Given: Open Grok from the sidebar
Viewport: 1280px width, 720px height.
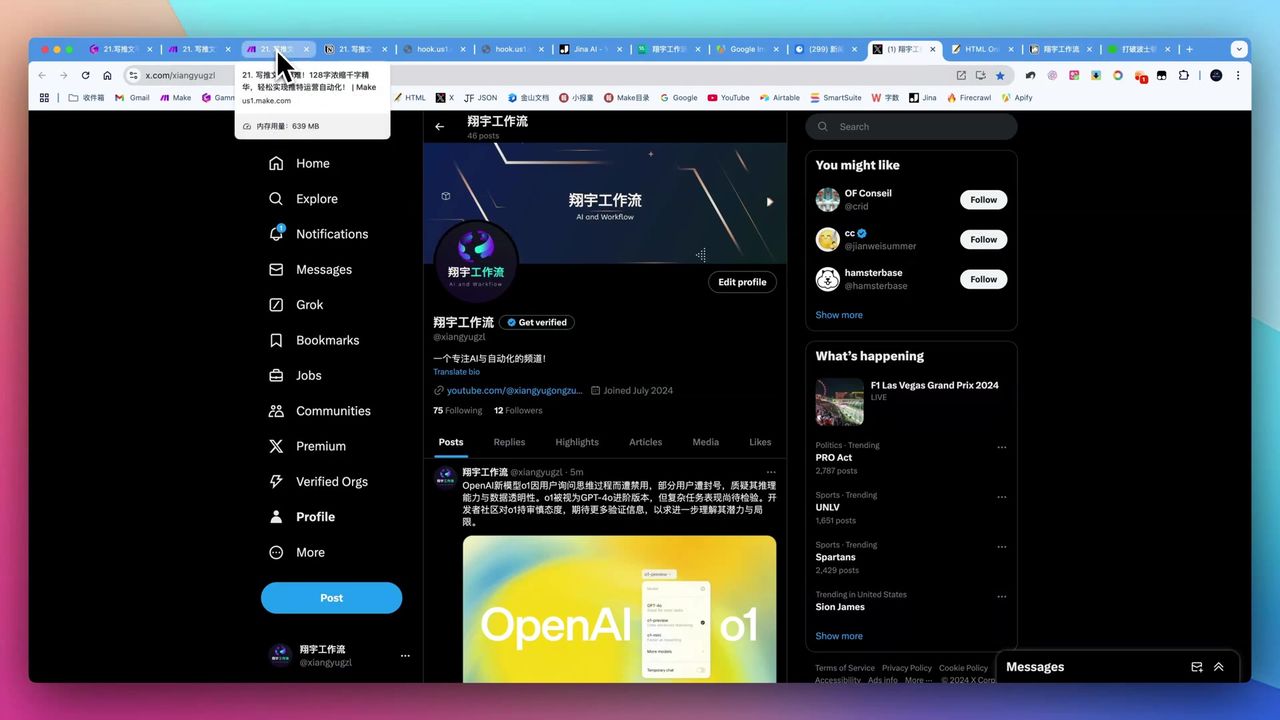Looking at the screenshot, I should [309, 304].
